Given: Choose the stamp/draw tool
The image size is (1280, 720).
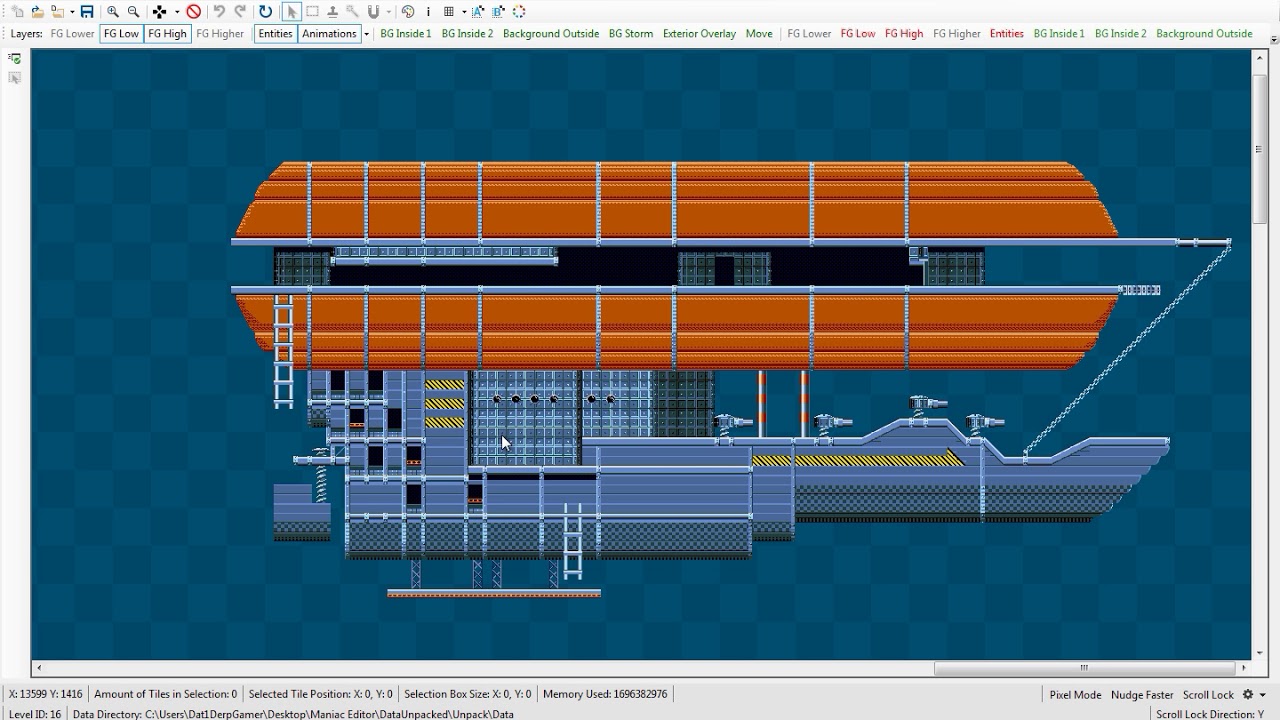Looking at the screenshot, I should (x=332, y=12).
